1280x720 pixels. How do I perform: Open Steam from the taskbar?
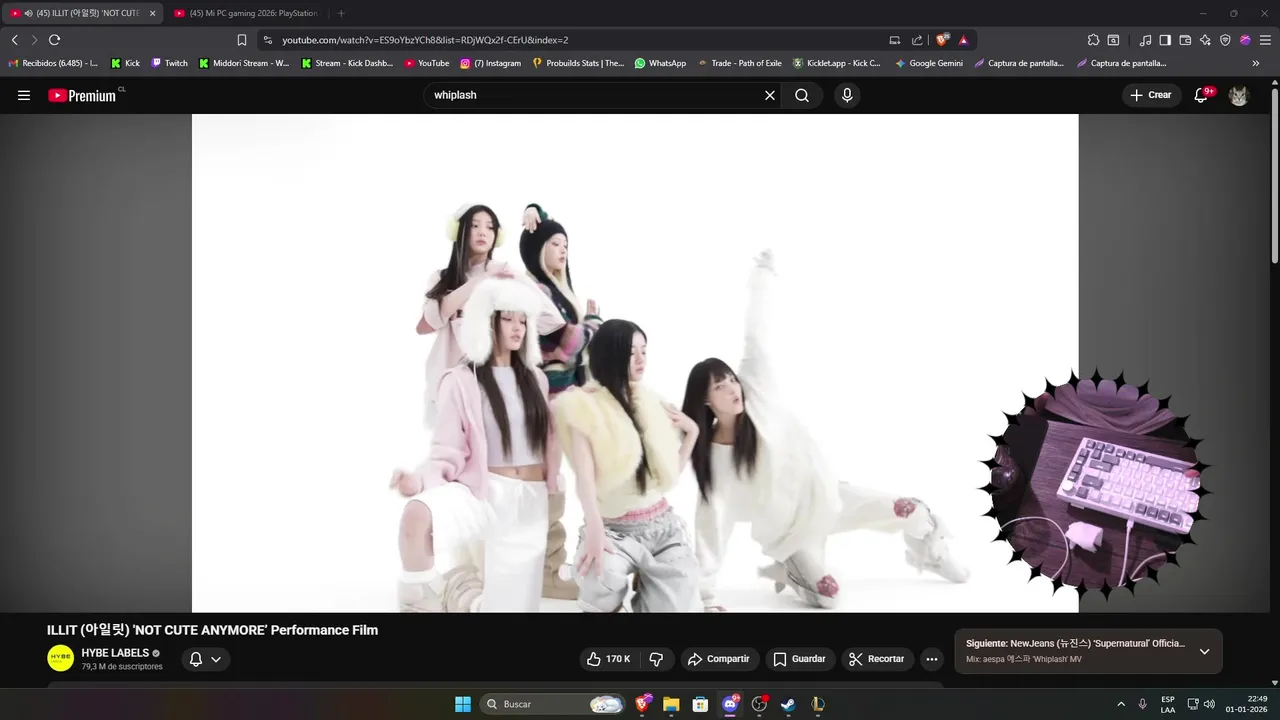click(x=788, y=704)
